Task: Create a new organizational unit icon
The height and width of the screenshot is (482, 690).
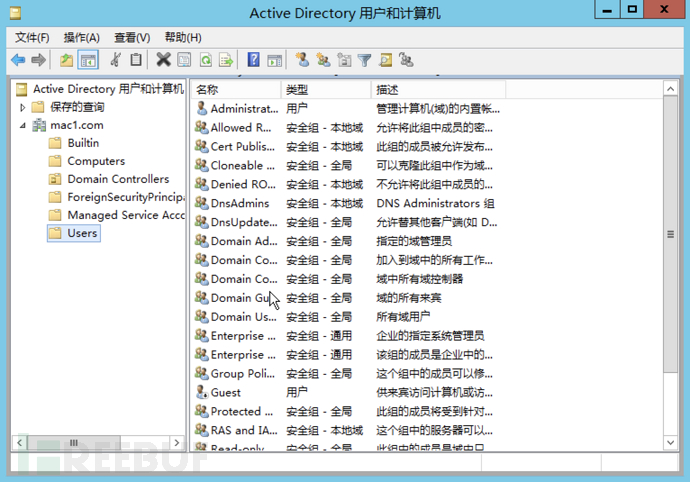Action: [344, 60]
